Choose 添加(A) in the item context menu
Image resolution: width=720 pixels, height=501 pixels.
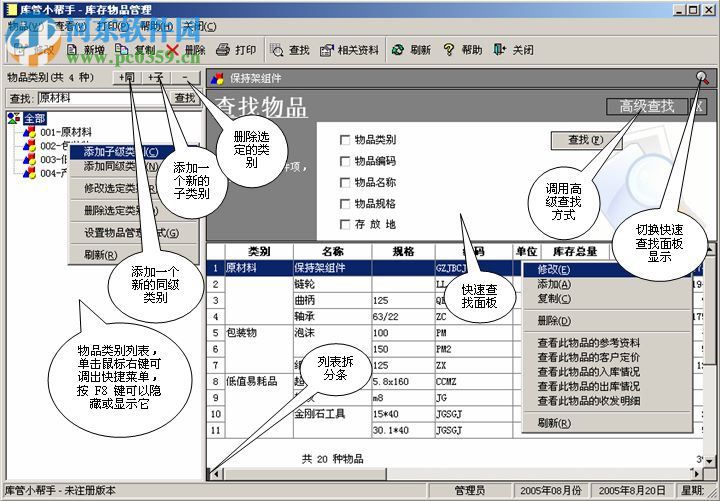[607, 284]
